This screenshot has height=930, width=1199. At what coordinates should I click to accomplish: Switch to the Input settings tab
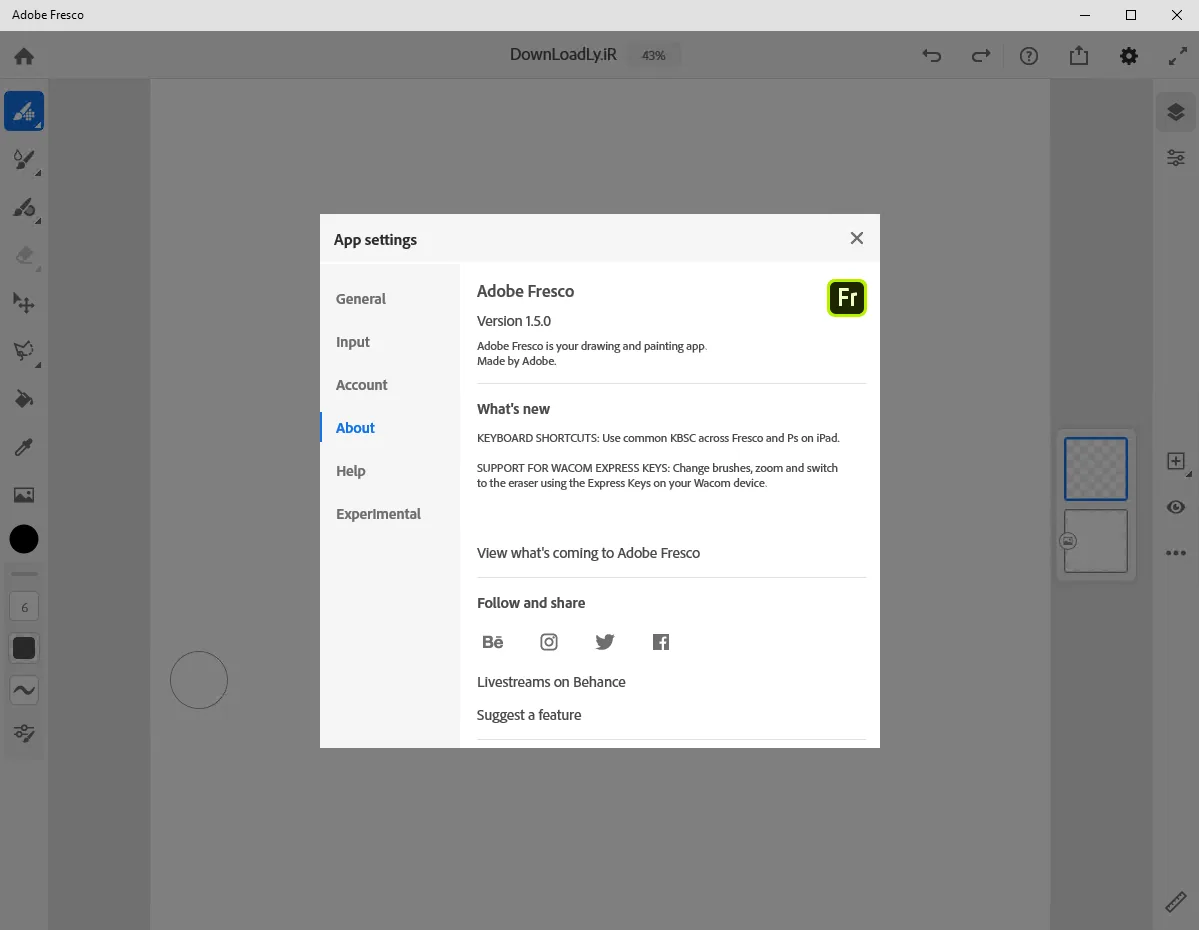tap(353, 342)
